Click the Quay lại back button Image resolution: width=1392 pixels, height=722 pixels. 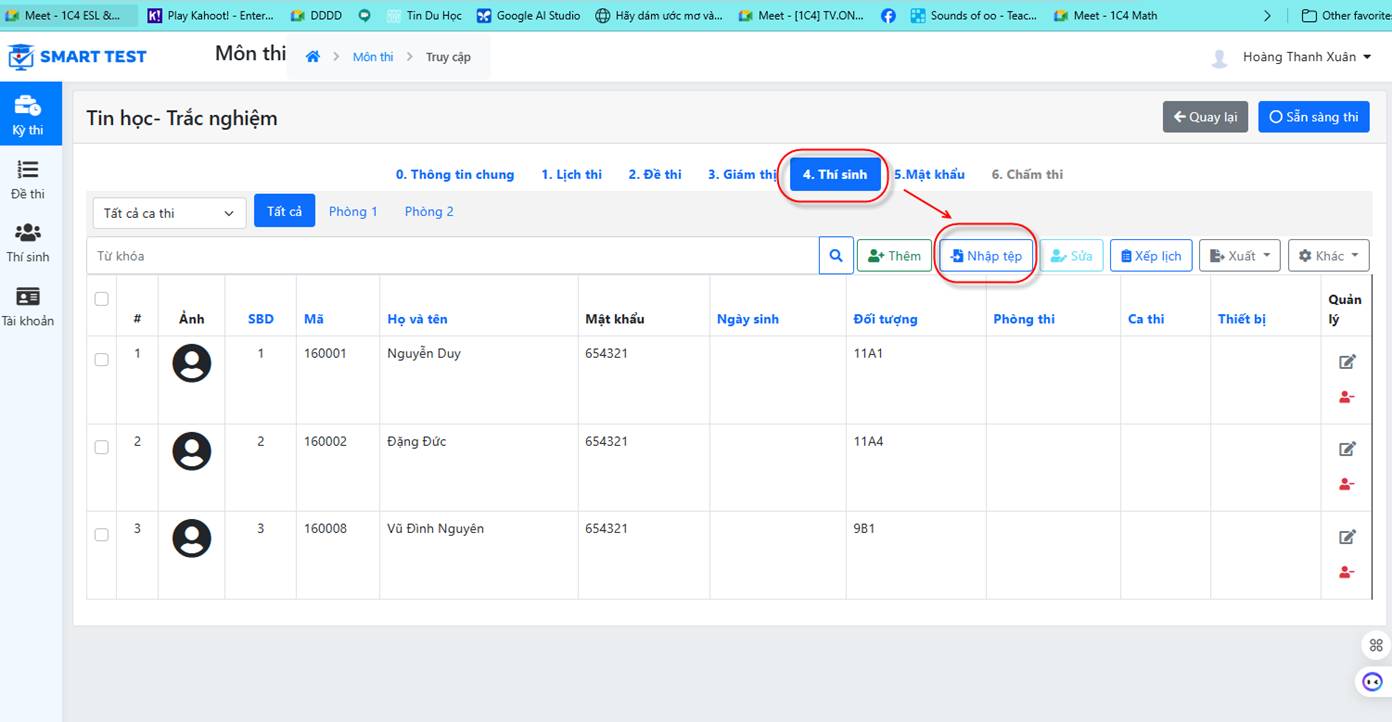[x=1205, y=117]
